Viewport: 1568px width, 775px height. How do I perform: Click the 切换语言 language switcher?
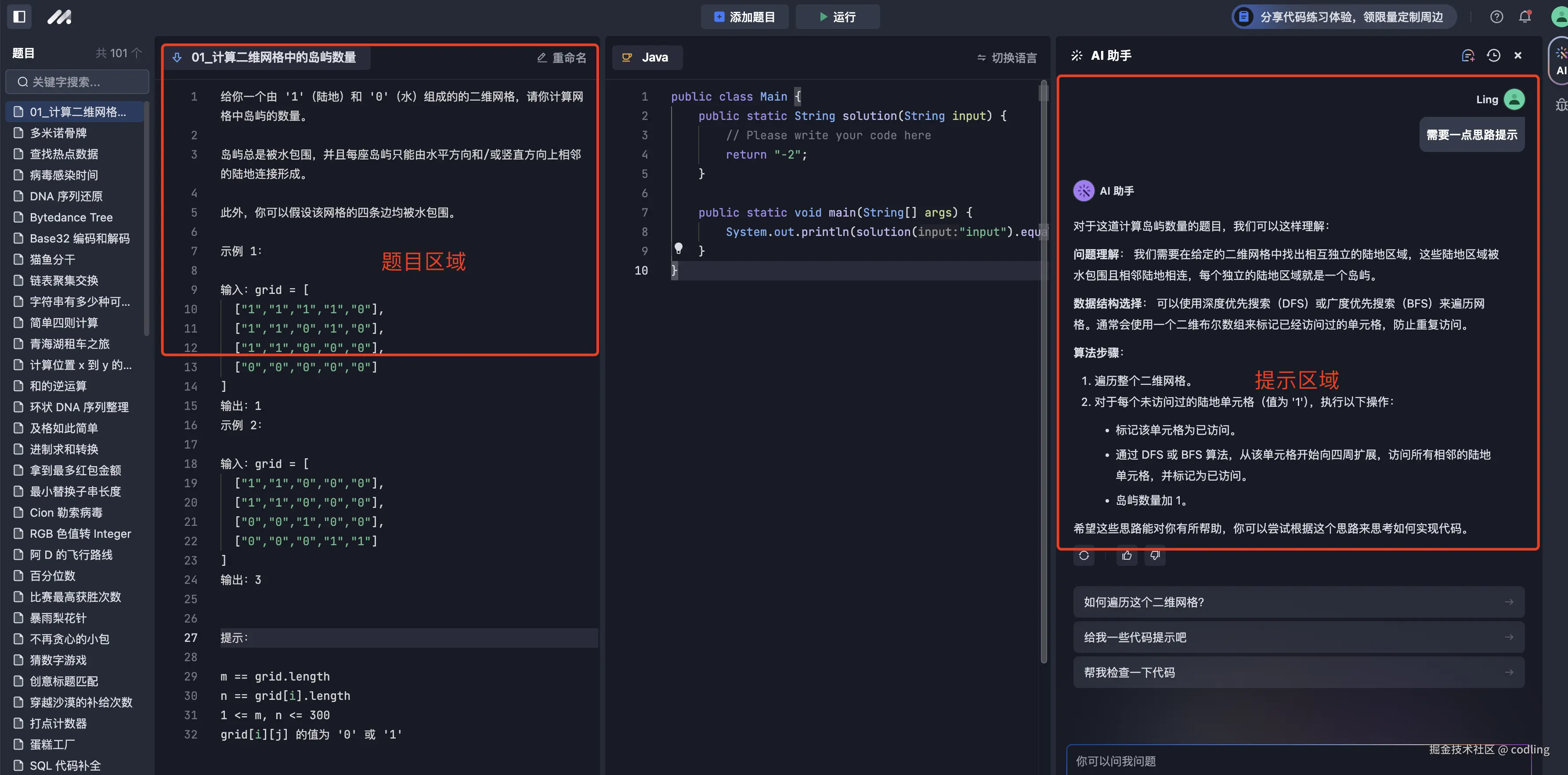pyautogui.click(x=1007, y=58)
